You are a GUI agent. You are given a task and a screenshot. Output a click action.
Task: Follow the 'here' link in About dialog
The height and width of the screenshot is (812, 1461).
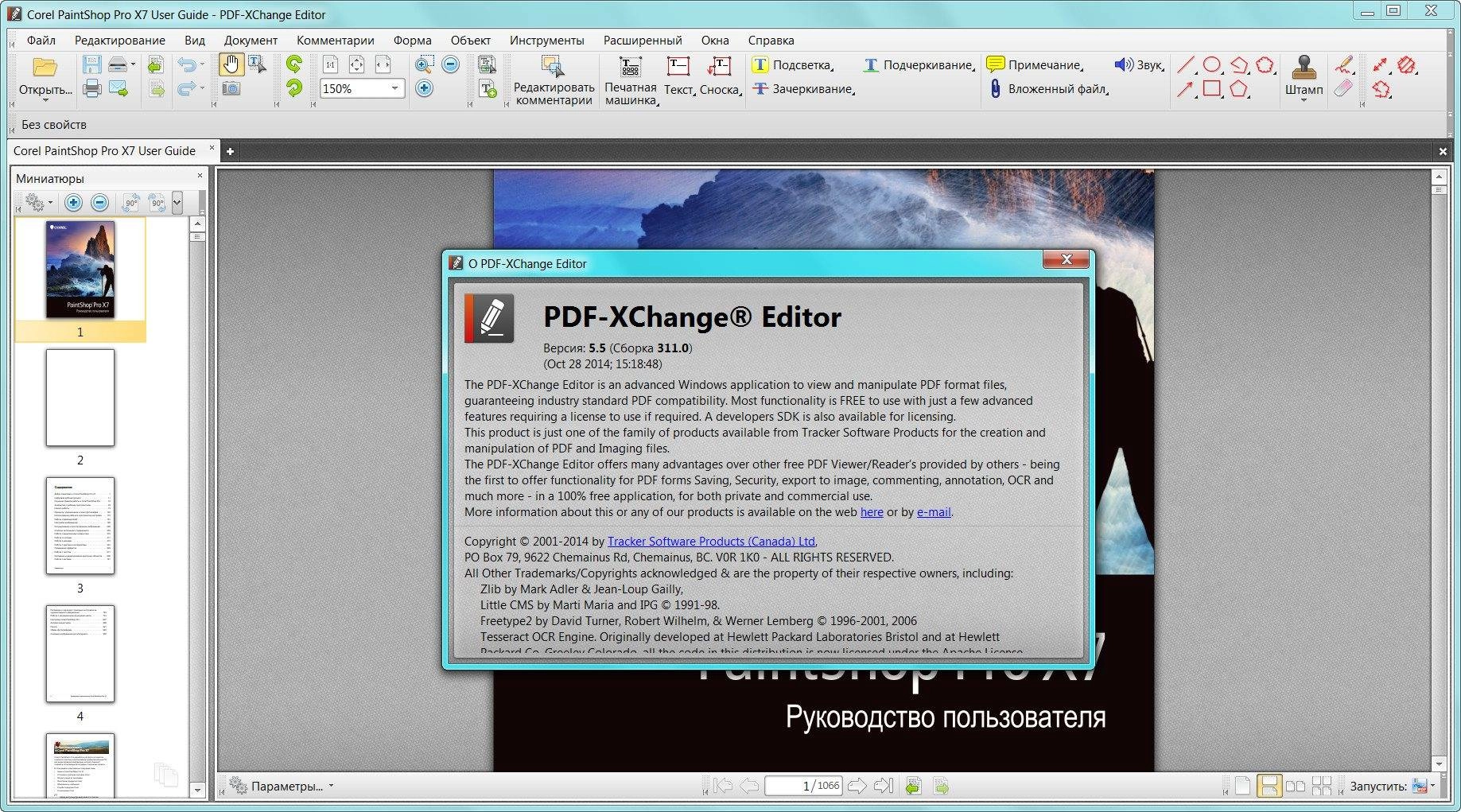tap(872, 512)
